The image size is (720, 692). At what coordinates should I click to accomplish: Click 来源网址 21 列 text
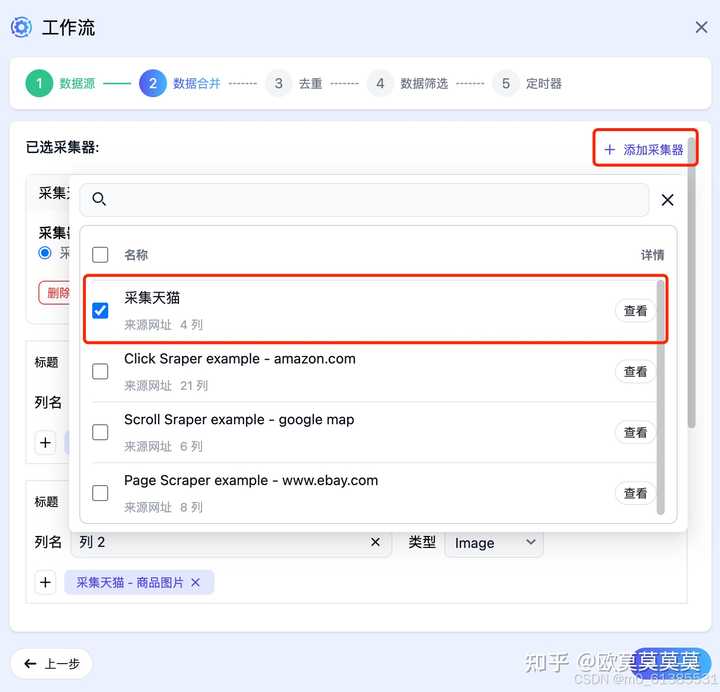[166, 386]
